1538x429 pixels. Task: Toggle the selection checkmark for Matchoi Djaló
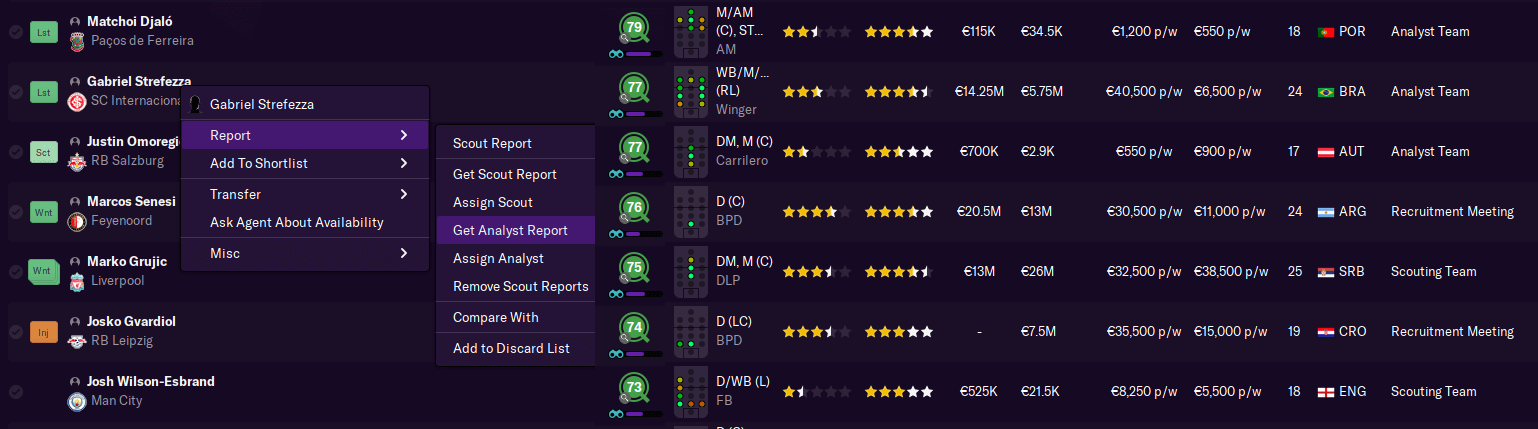pos(16,32)
